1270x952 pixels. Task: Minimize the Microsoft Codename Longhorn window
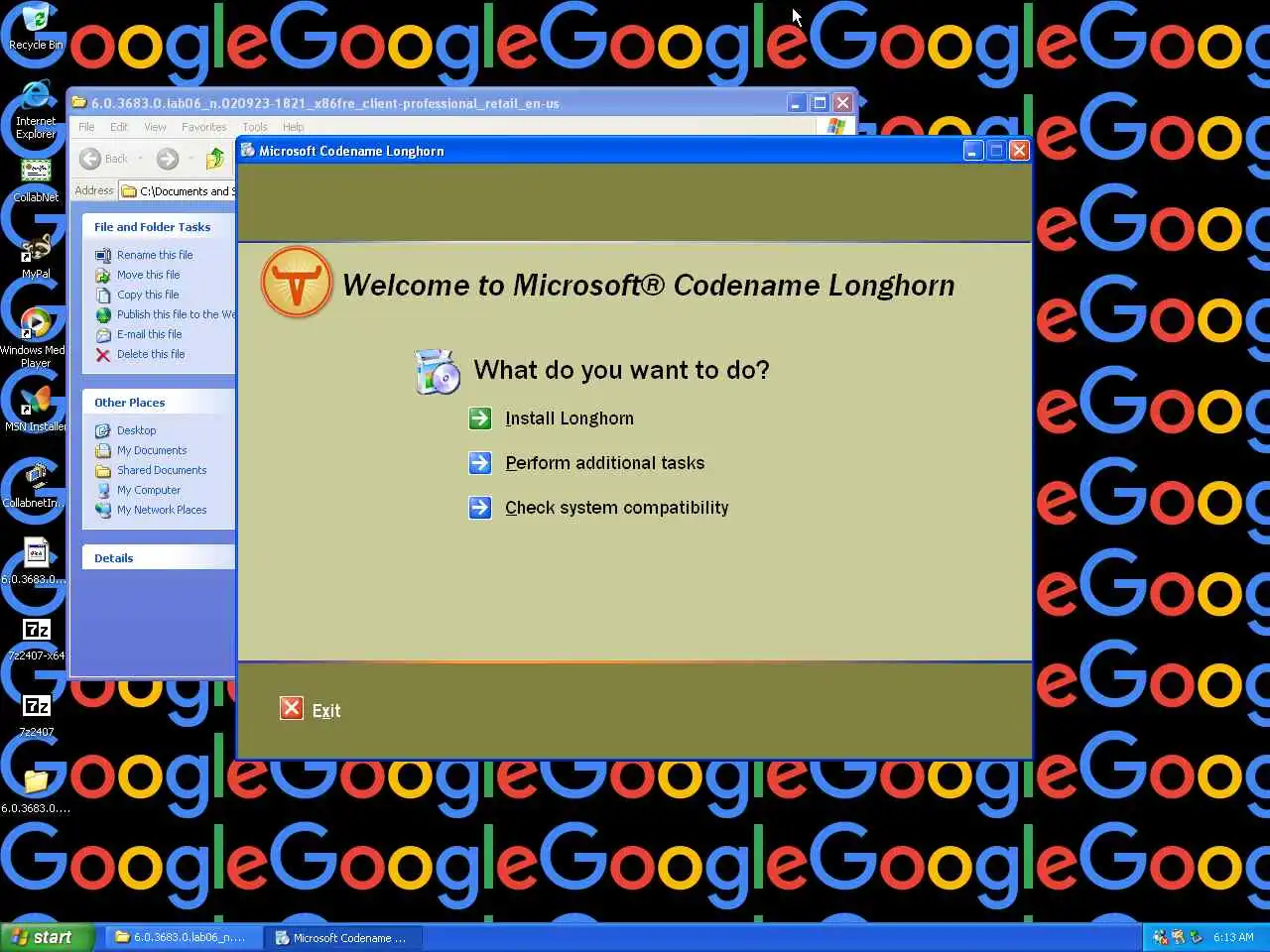click(x=972, y=151)
